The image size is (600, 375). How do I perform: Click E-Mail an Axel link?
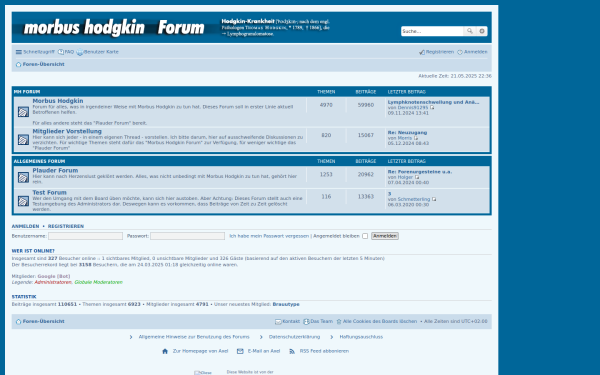264,351
